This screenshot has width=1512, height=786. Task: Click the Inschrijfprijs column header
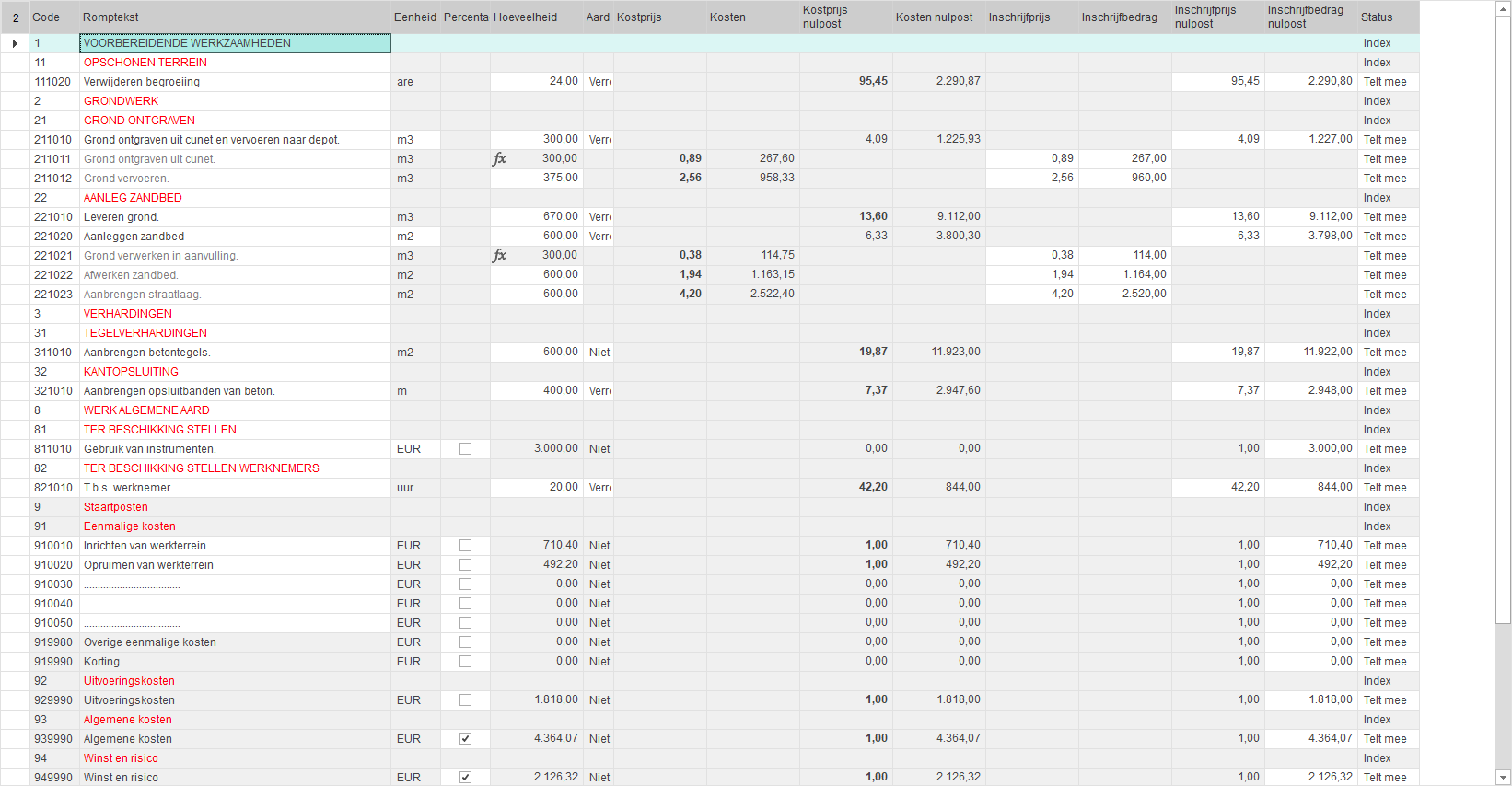pos(1031,17)
